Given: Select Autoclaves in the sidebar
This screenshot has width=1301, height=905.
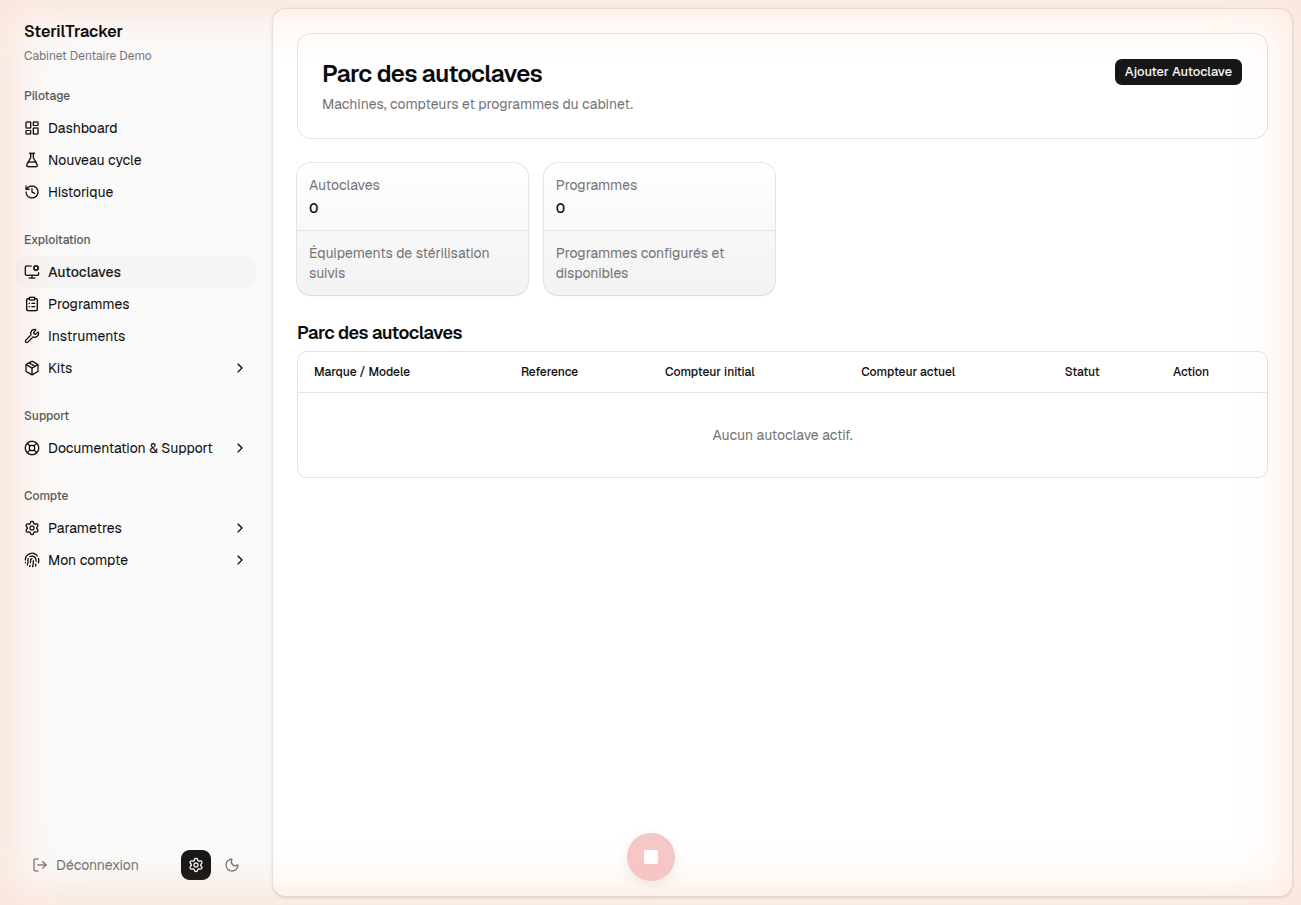Looking at the screenshot, I should pyautogui.click(x=136, y=272).
